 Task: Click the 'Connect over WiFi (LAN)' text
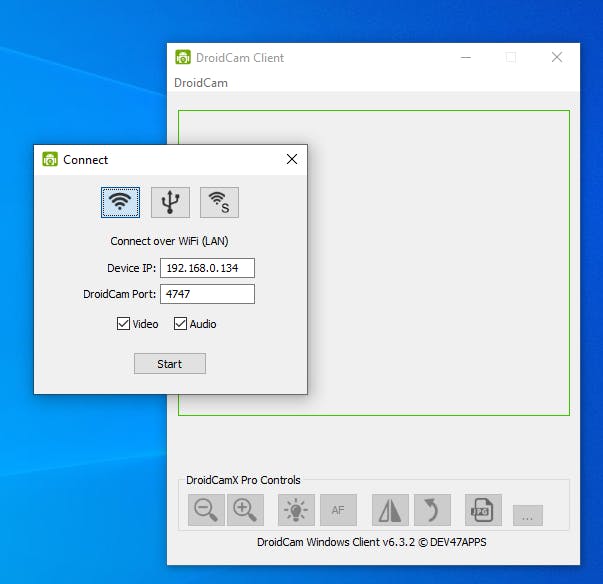click(169, 241)
